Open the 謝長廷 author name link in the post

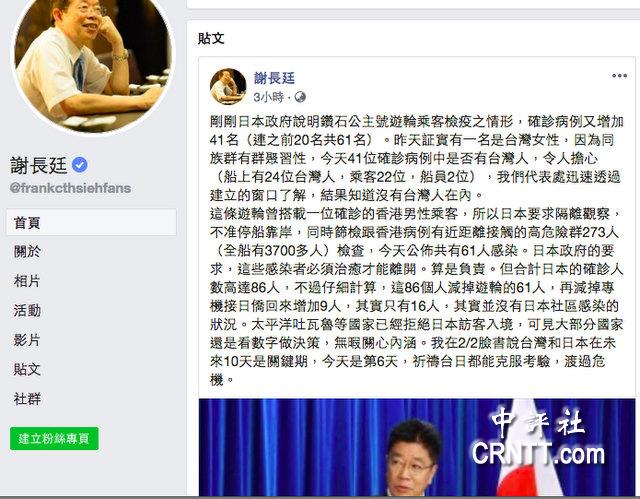coord(274,78)
